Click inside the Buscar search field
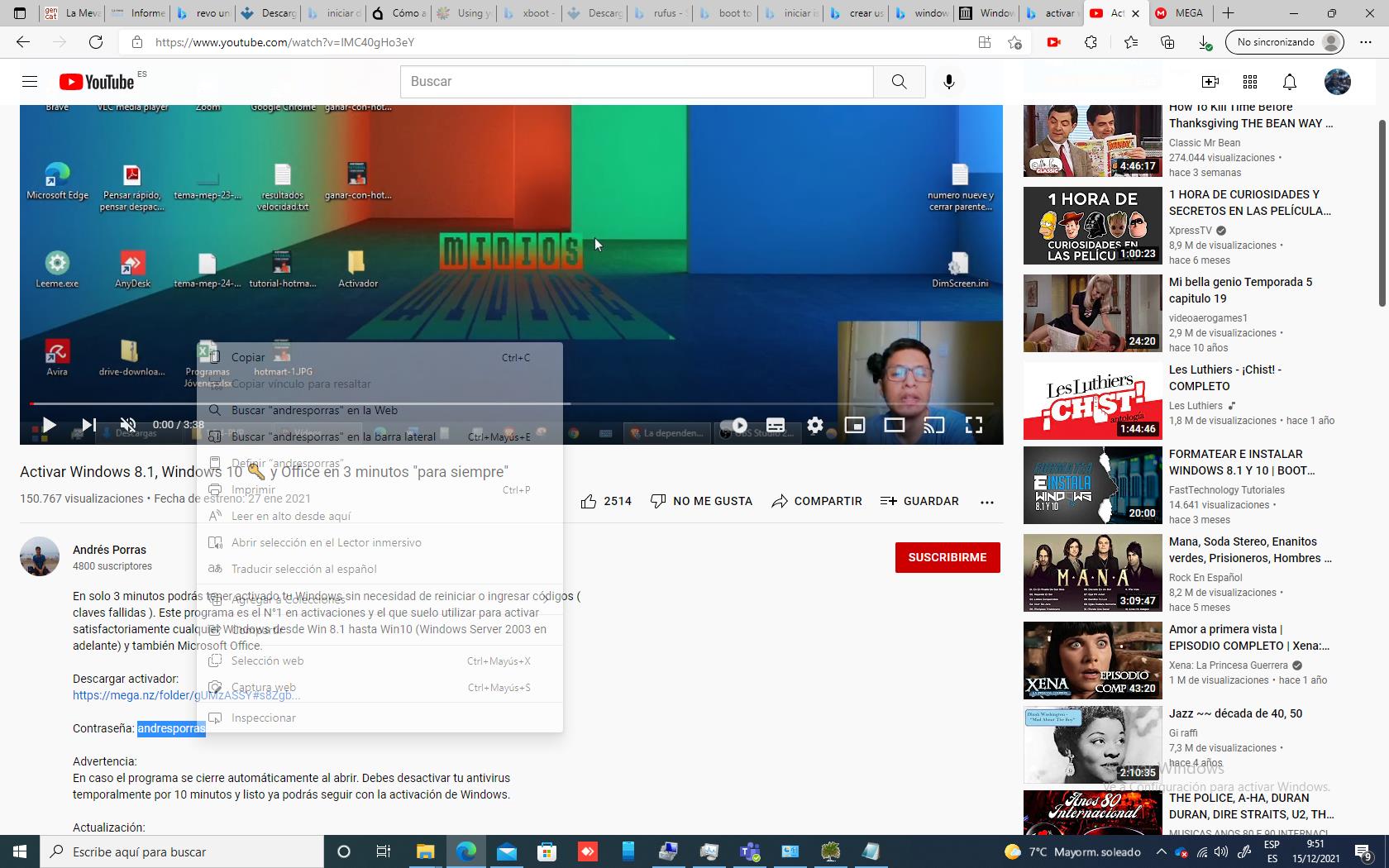 tap(637, 82)
